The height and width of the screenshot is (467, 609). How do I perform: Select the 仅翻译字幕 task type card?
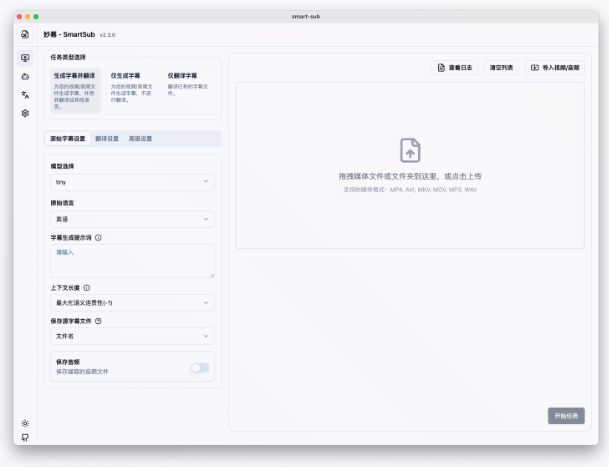click(190, 91)
